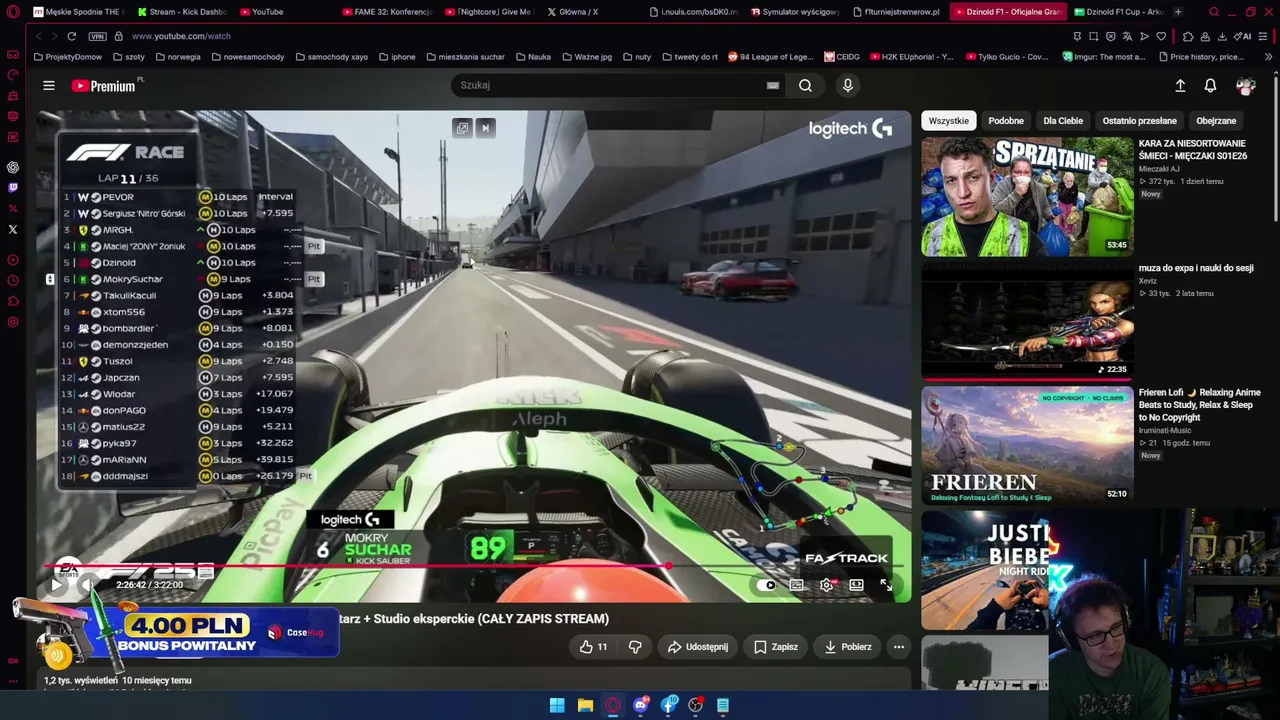Open Windows Start menu
The width and height of the screenshot is (1280, 720).
557,705
